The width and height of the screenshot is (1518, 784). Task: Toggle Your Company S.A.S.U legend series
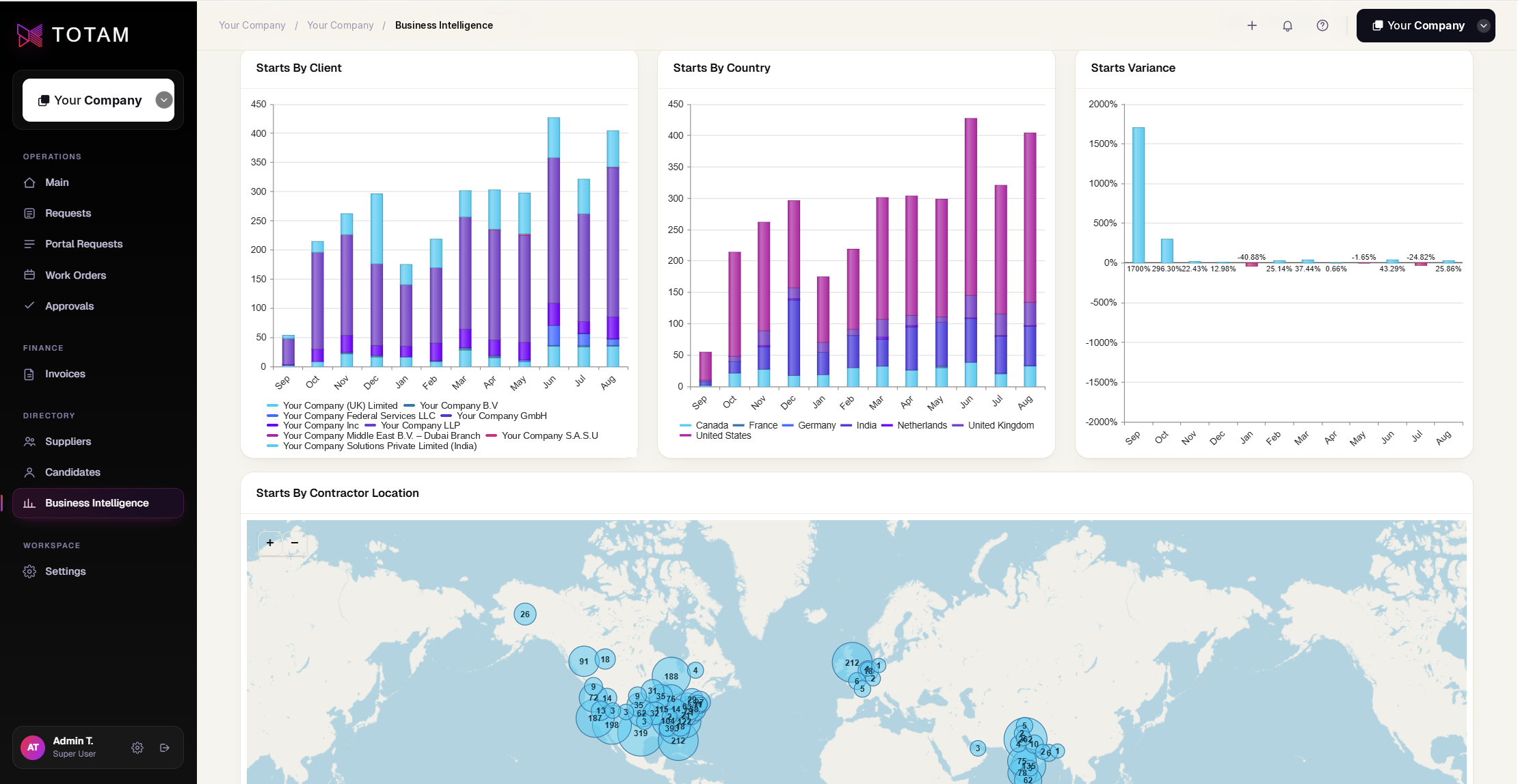(542, 435)
